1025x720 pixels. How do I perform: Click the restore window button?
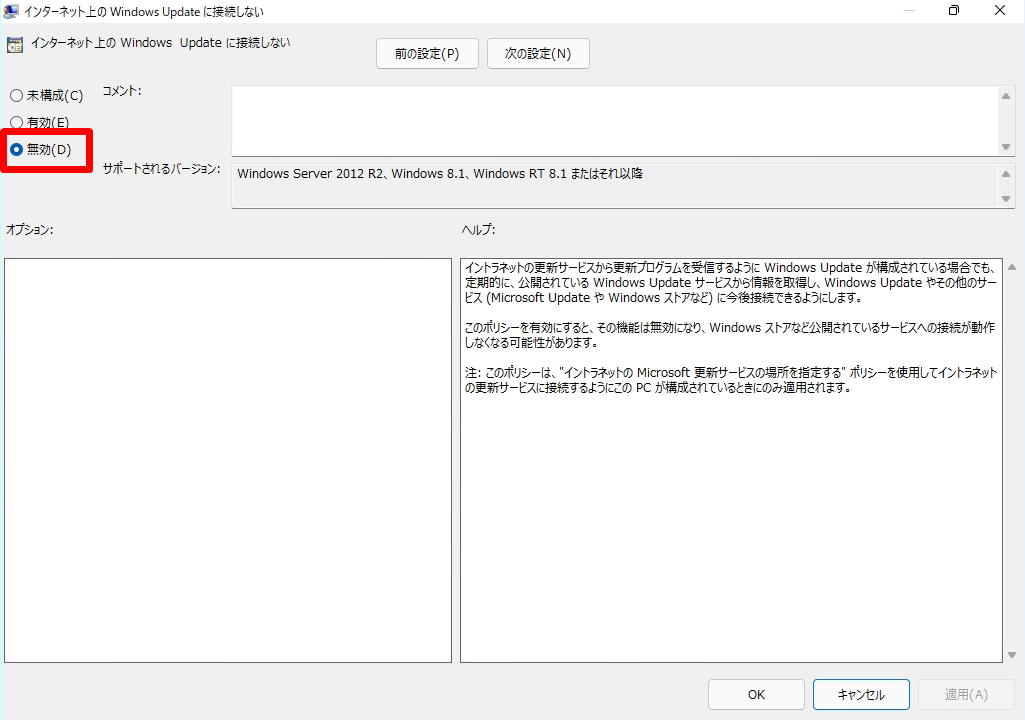click(x=954, y=10)
